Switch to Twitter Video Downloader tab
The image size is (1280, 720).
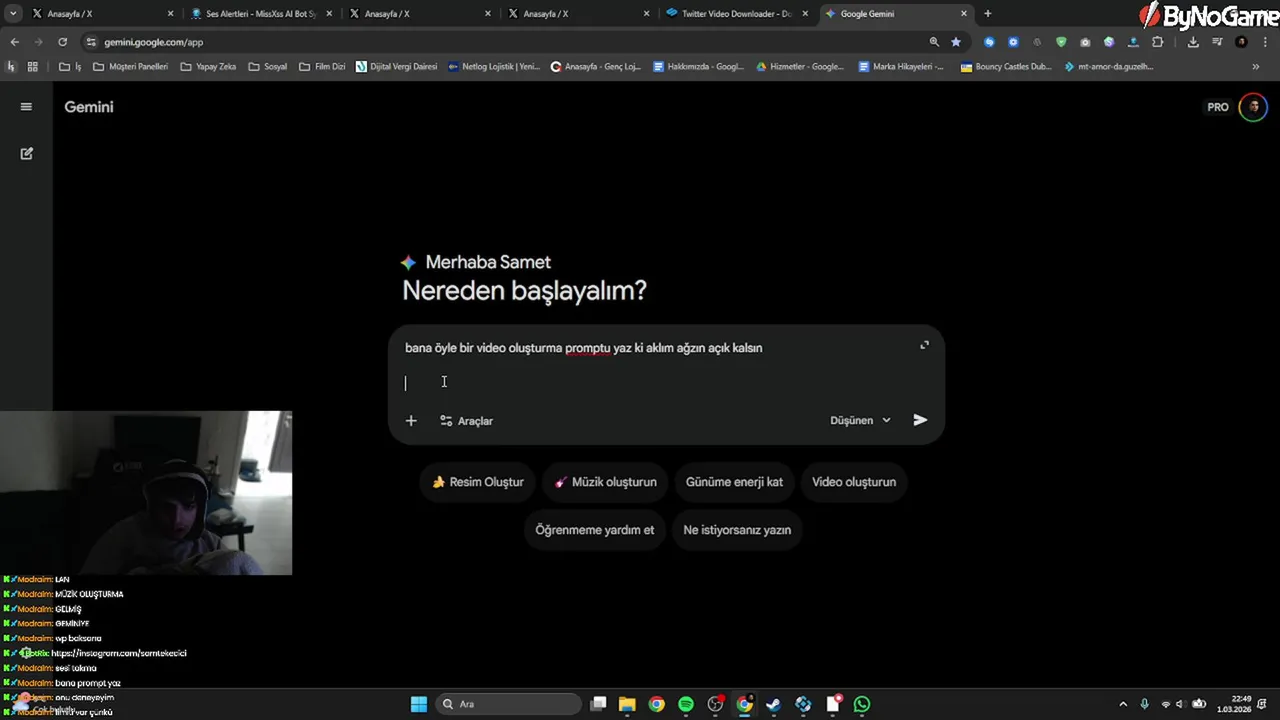(736, 14)
